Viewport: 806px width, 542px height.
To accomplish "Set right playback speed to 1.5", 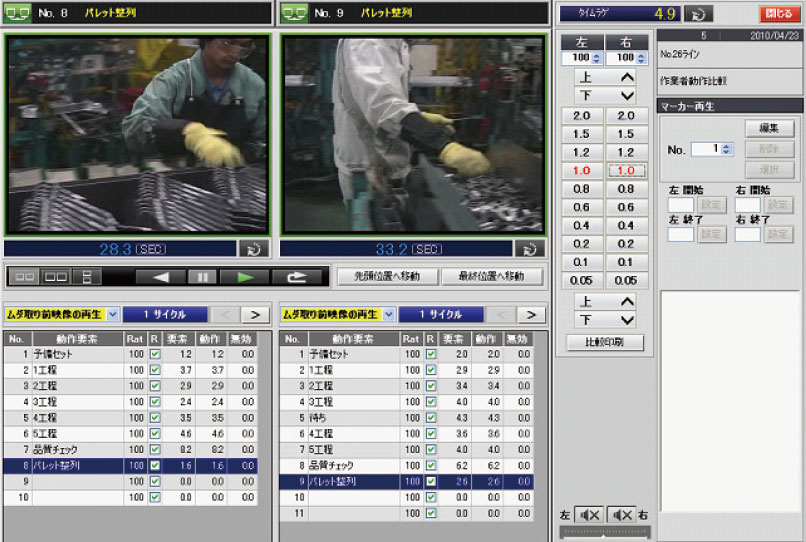I will [626, 135].
